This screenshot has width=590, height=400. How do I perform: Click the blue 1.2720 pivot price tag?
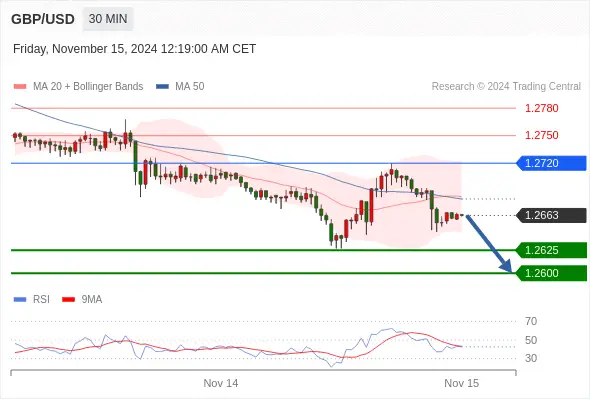552,163
